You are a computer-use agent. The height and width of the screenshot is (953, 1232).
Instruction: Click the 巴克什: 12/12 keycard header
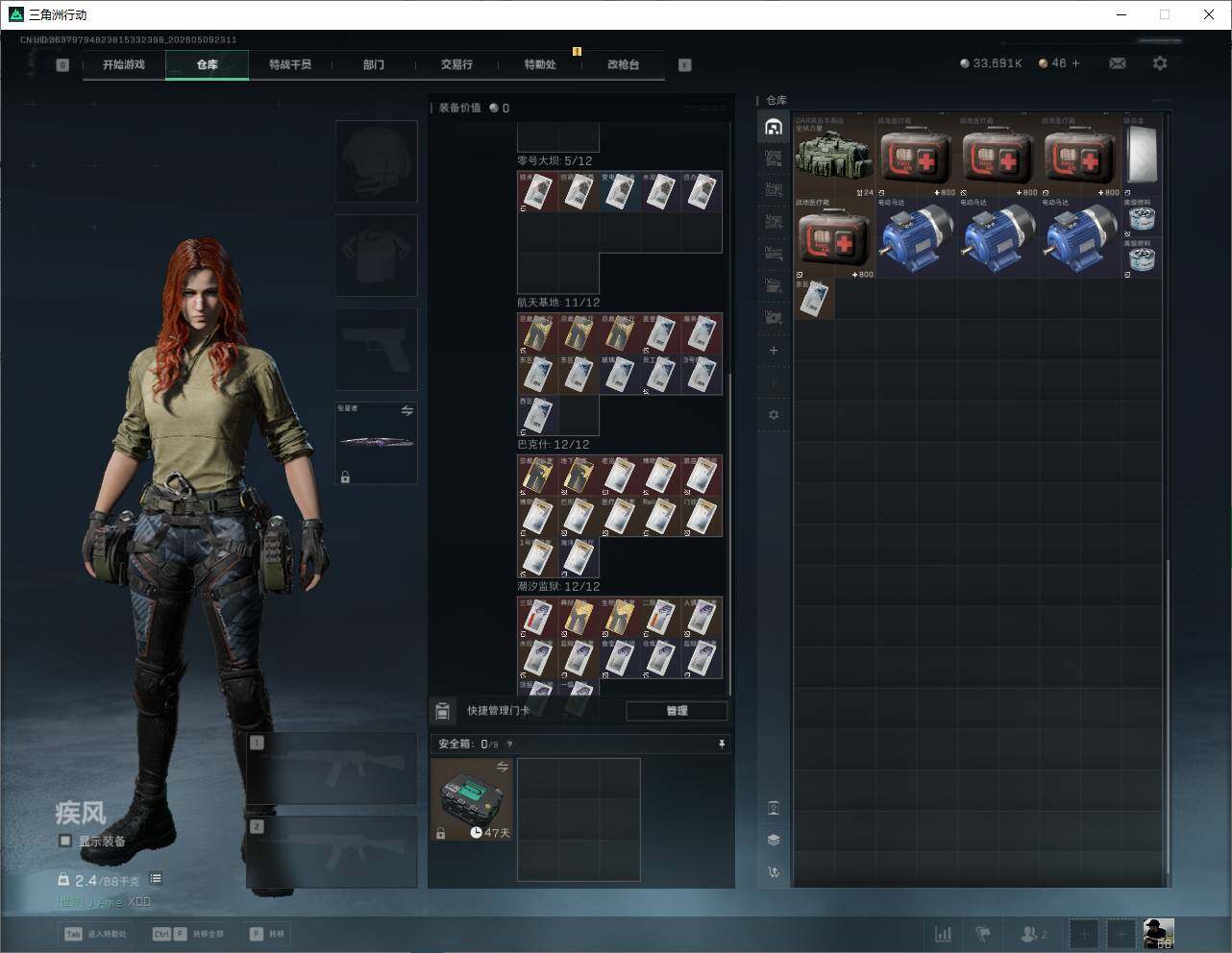(x=554, y=445)
